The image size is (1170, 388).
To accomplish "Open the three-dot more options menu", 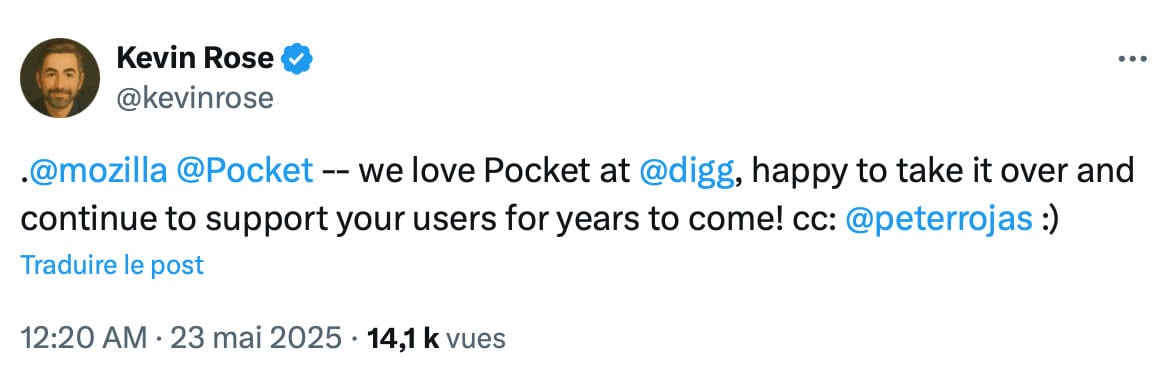I will tap(1132, 59).
